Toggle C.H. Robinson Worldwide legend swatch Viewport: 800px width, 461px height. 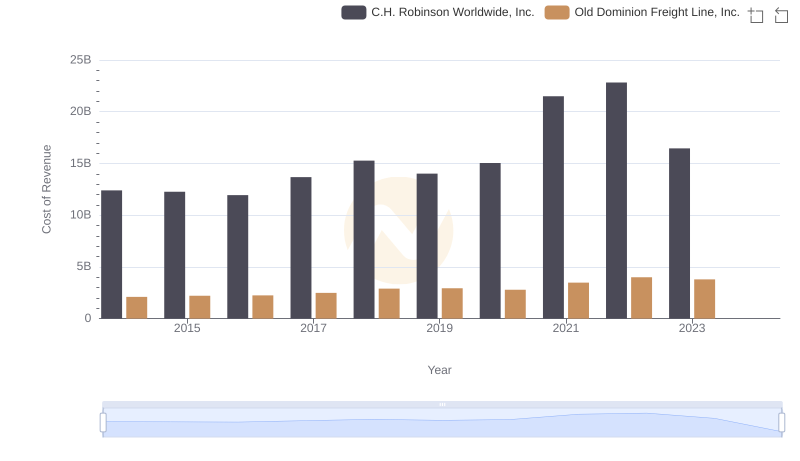(354, 12)
